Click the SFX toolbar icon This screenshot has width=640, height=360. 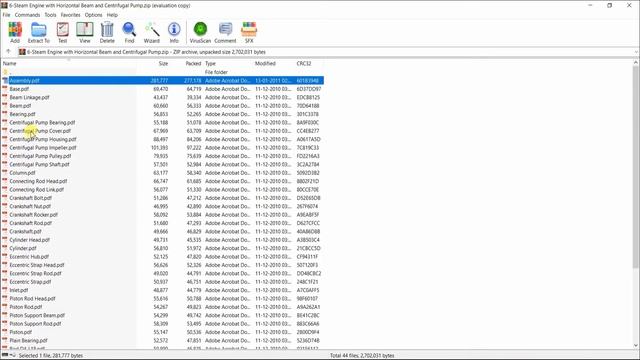pyautogui.click(x=249, y=33)
